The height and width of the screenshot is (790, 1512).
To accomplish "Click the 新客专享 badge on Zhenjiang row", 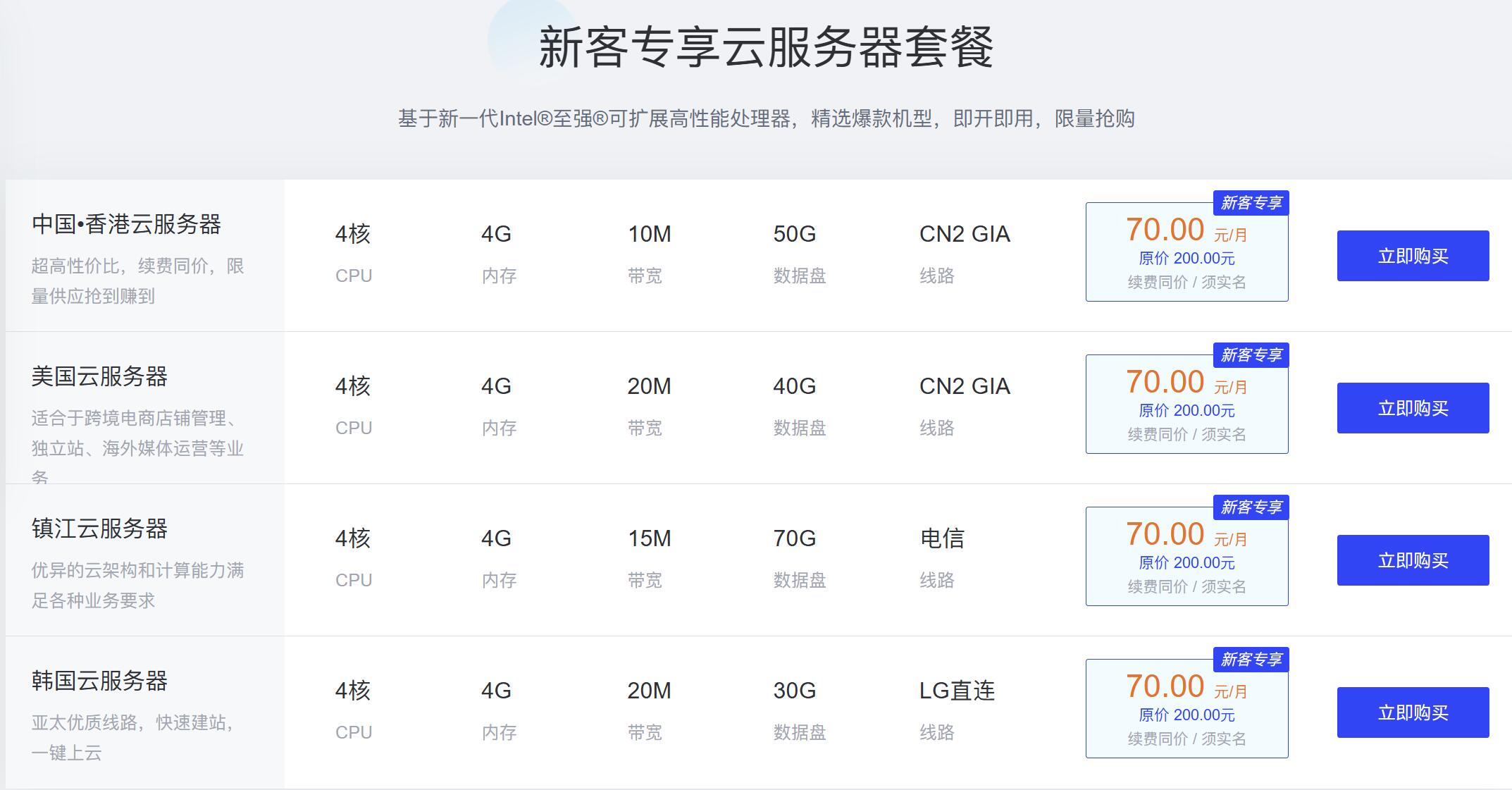I will click(1251, 507).
